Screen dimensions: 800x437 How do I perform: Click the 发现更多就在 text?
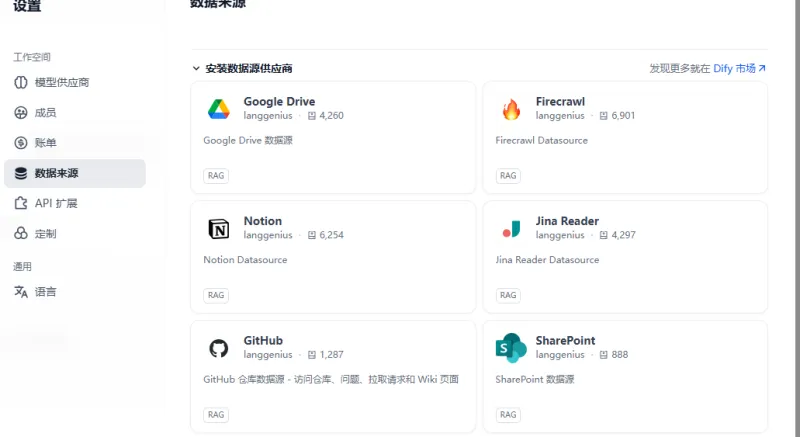coord(680,68)
